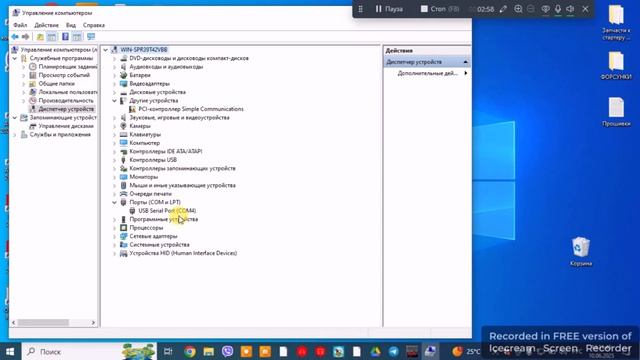This screenshot has height=360, width=640.
Task: Collapse Служебные программы in the left tree
Action: tap(15, 58)
